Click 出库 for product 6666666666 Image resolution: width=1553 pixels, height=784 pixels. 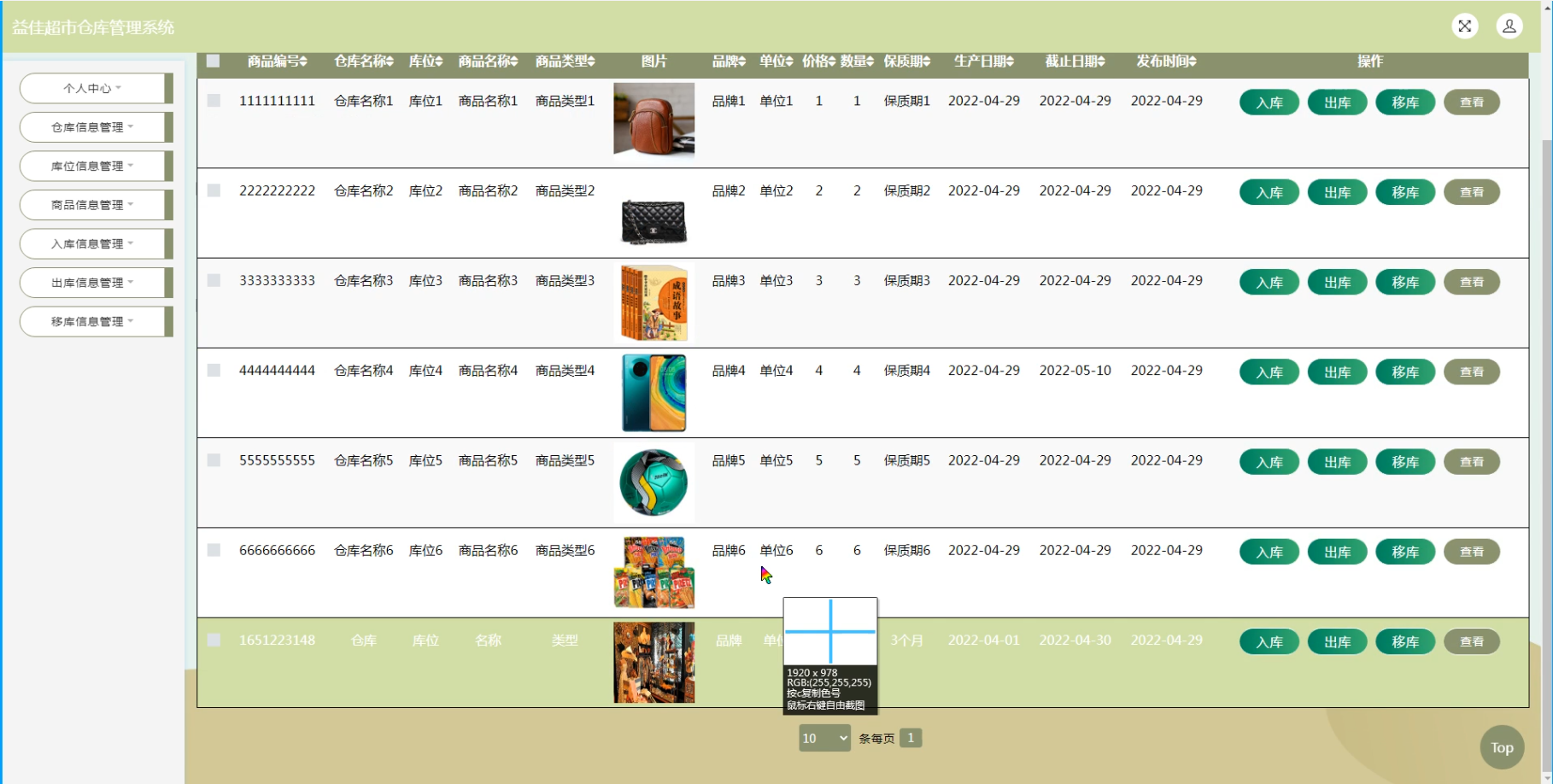point(1338,552)
